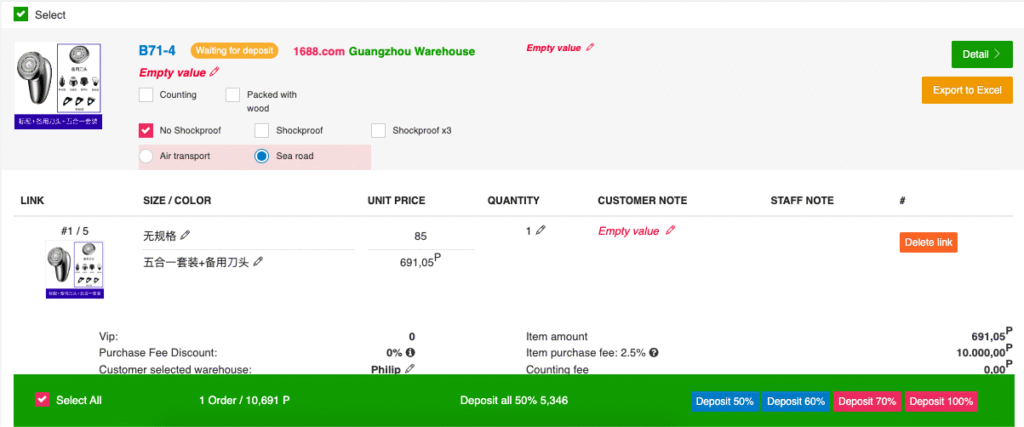Open the B71-4 order link
The width and height of the screenshot is (1024, 427).
[x=157, y=50]
